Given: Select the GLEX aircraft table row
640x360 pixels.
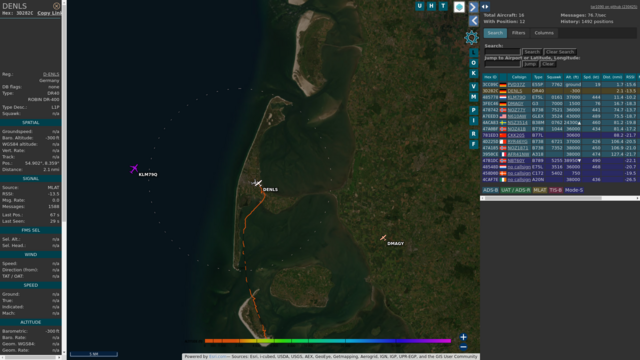Looking at the screenshot, I should tap(560, 116).
